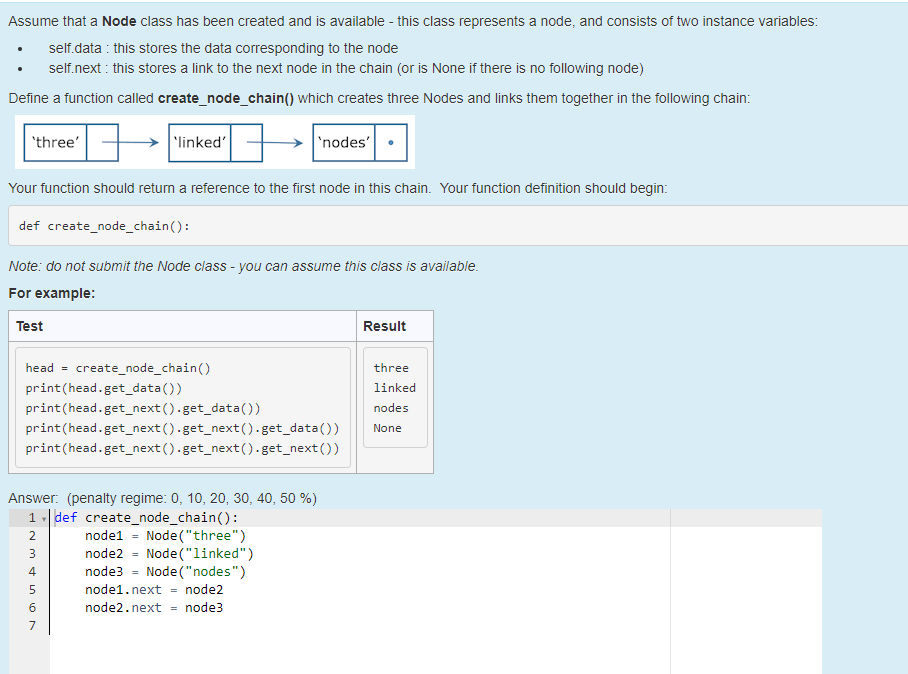This screenshot has width=908, height=674.
Task: Select line number 6 in the editor gutter
Action: point(32,607)
